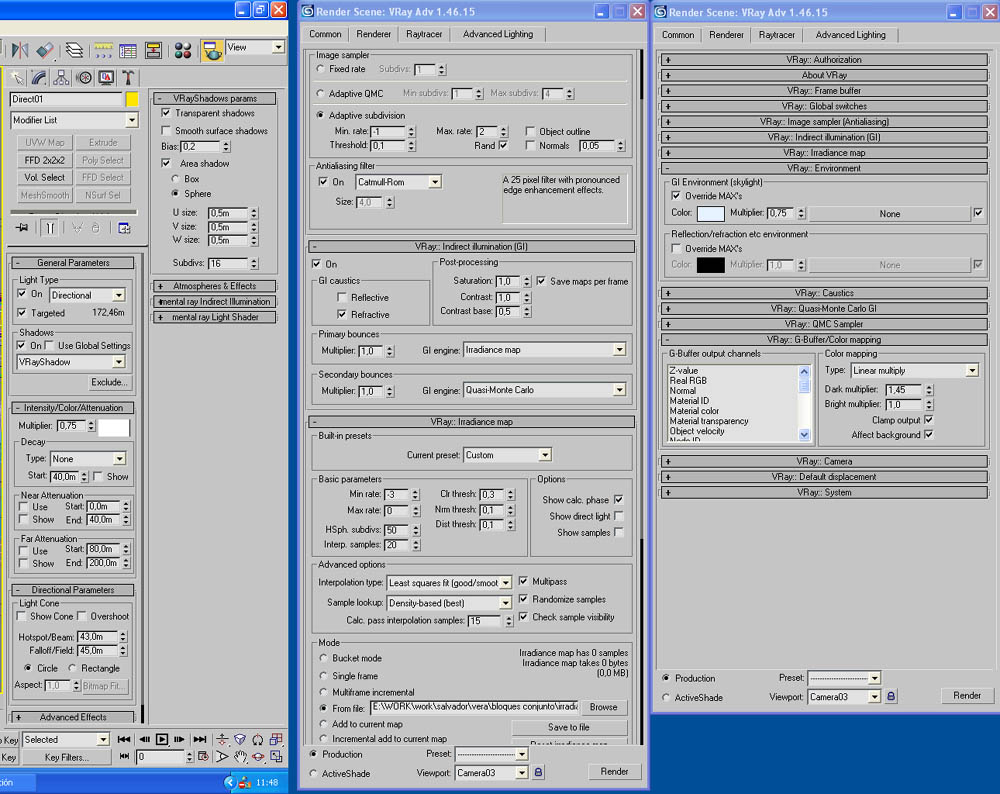
Task: Toggle the Area shadow checkbox
Action: click(x=166, y=163)
